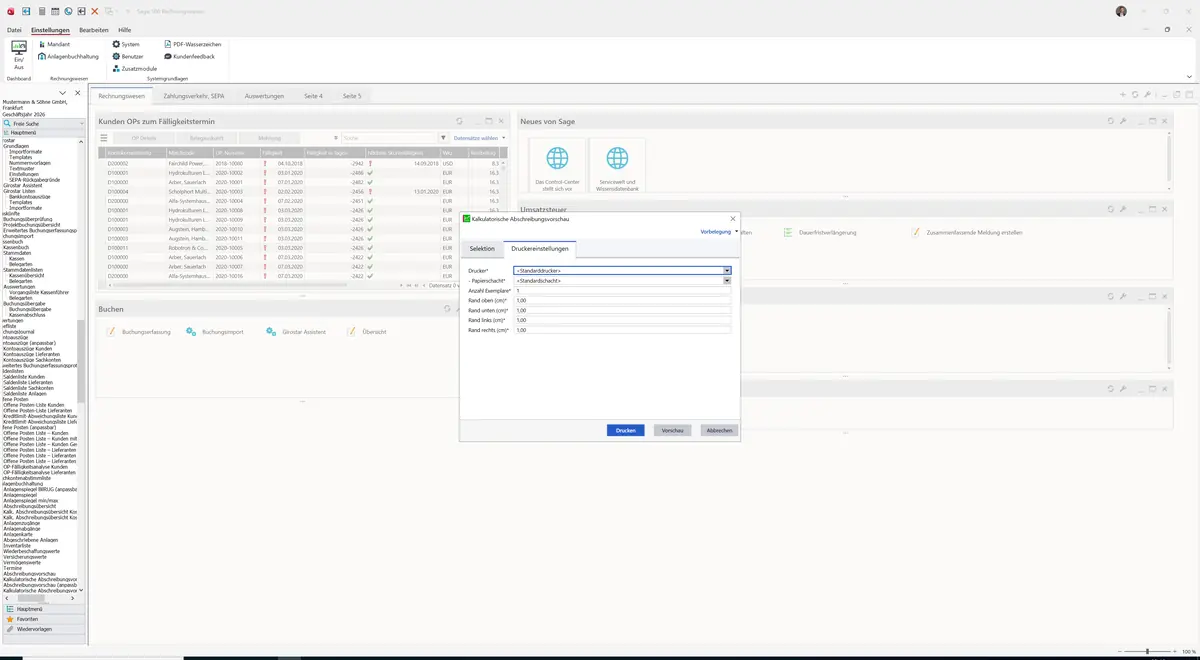This screenshot has height=660, width=1200.
Task: Refresh the Kunden OPs panel
Action: [460, 121]
